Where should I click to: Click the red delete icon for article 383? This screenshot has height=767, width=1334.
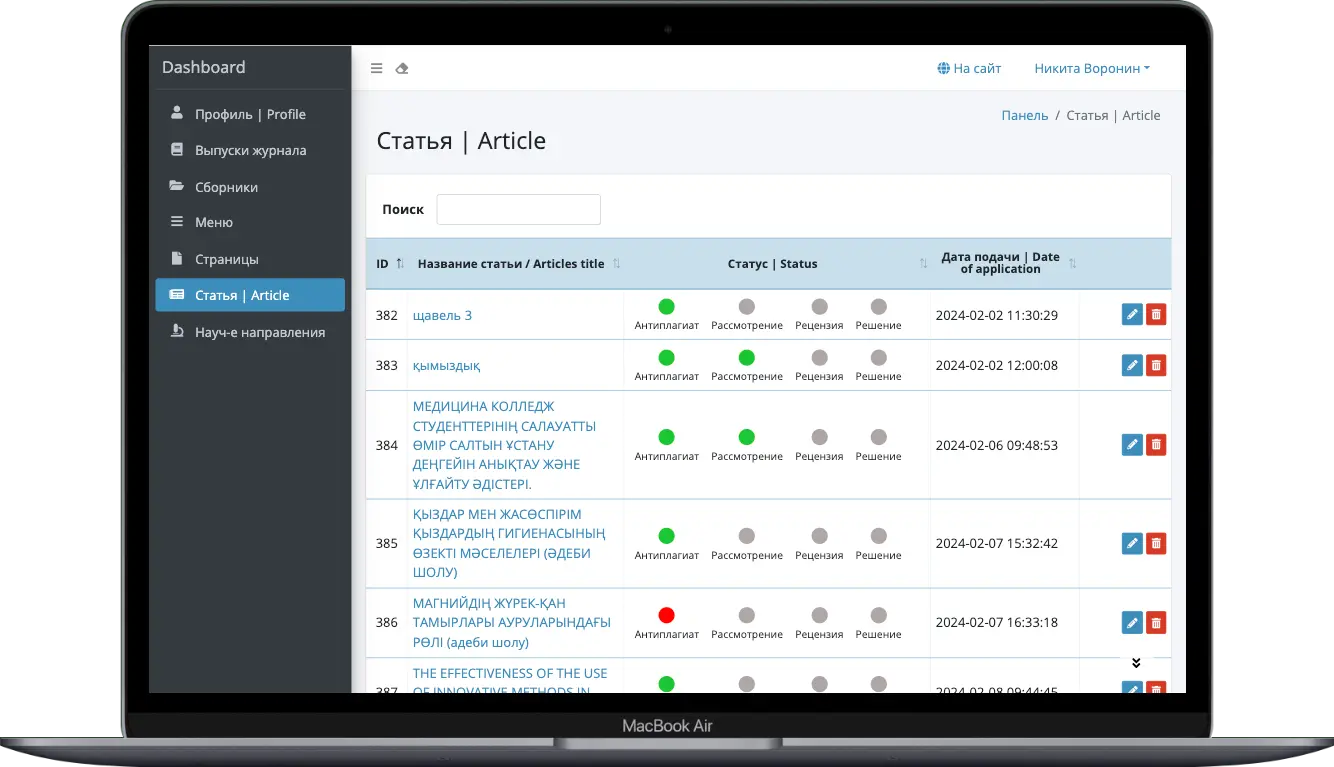[1156, 365]
